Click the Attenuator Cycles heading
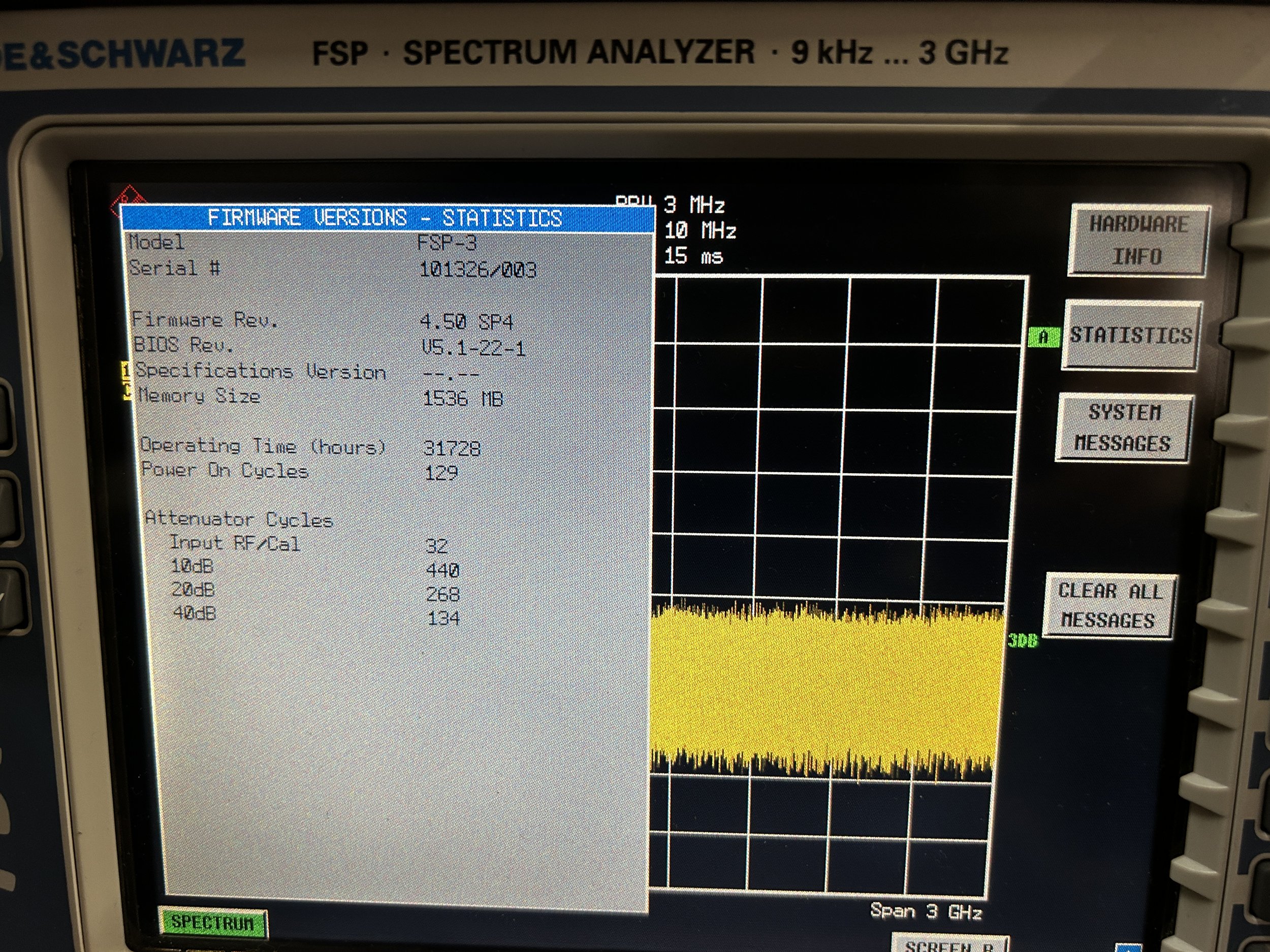1270x952 pixels. pos(239,519)
